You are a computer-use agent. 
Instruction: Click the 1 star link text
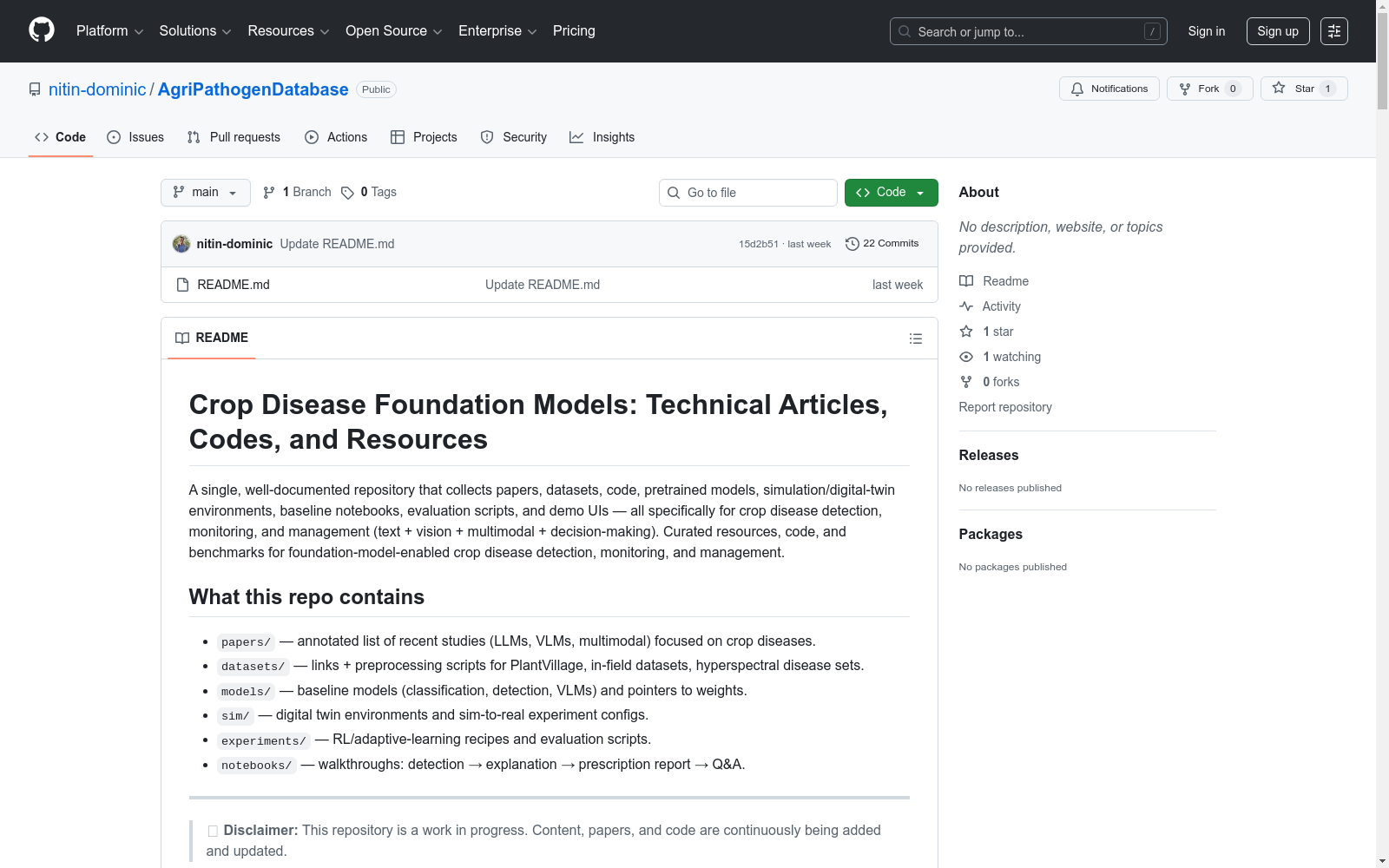(998, 332)
